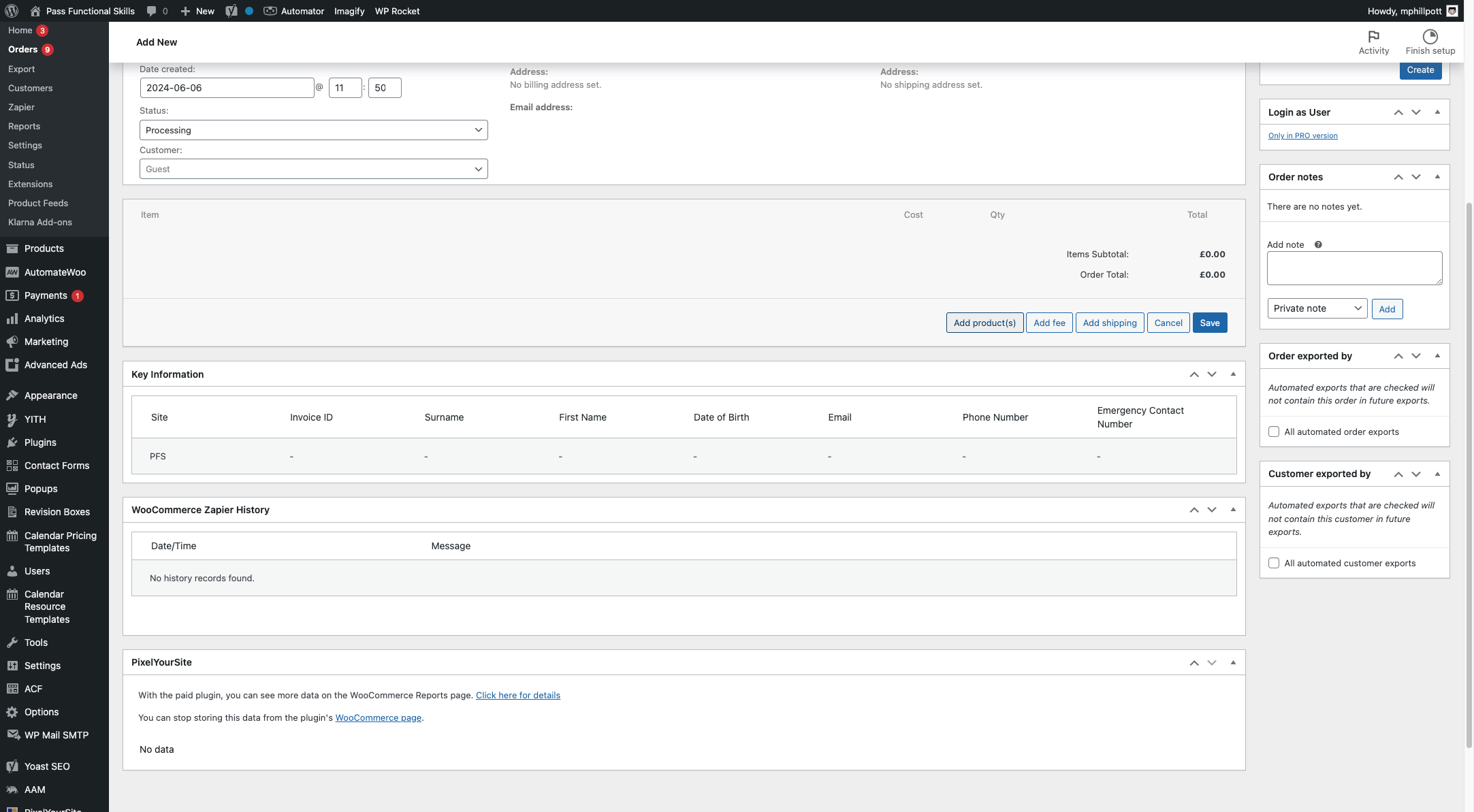Collapse the Key Information panel
Screen dimensions: 1474x812
tap(1233, 374)
